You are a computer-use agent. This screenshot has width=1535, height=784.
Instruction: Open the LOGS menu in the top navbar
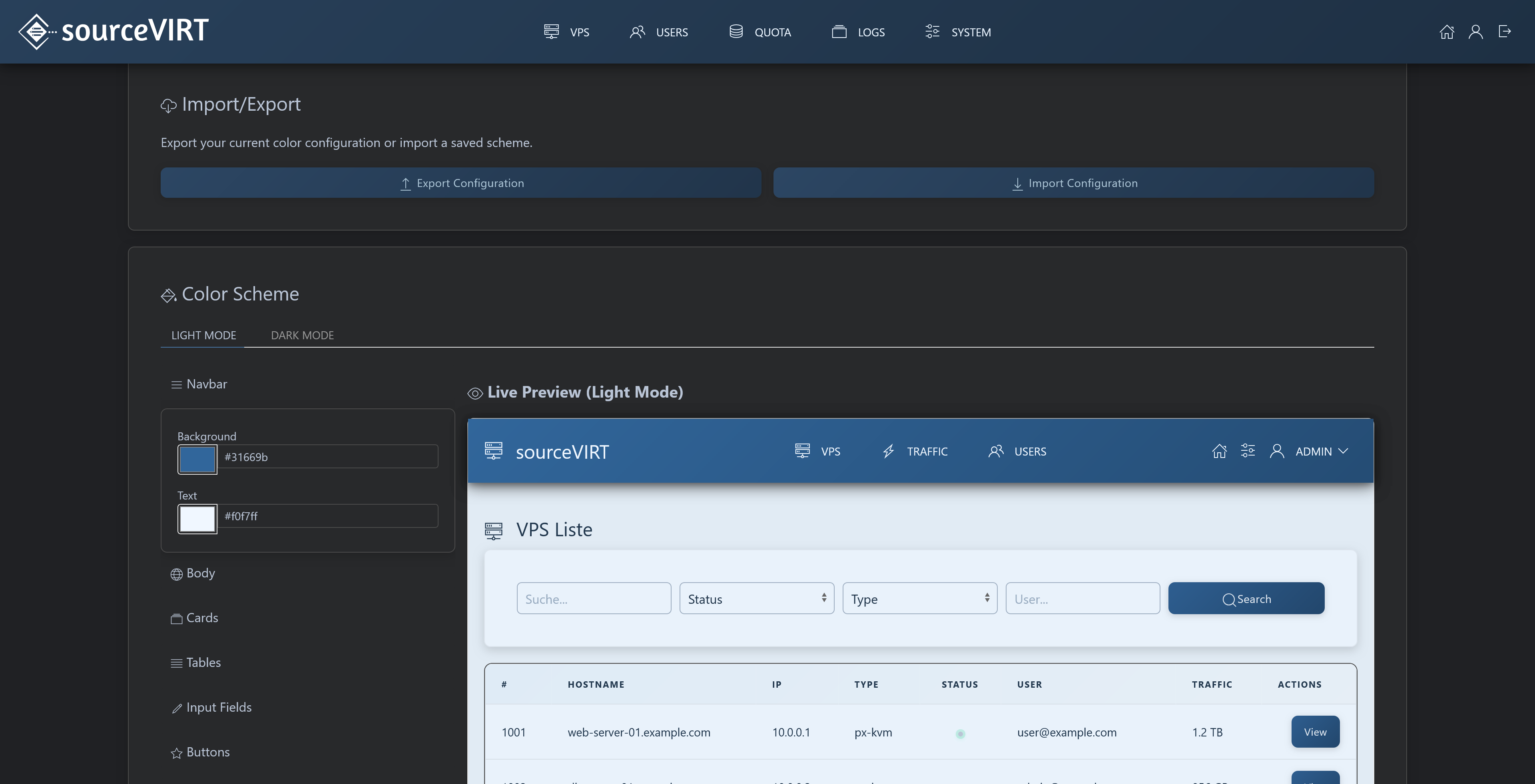click(858, 32)
